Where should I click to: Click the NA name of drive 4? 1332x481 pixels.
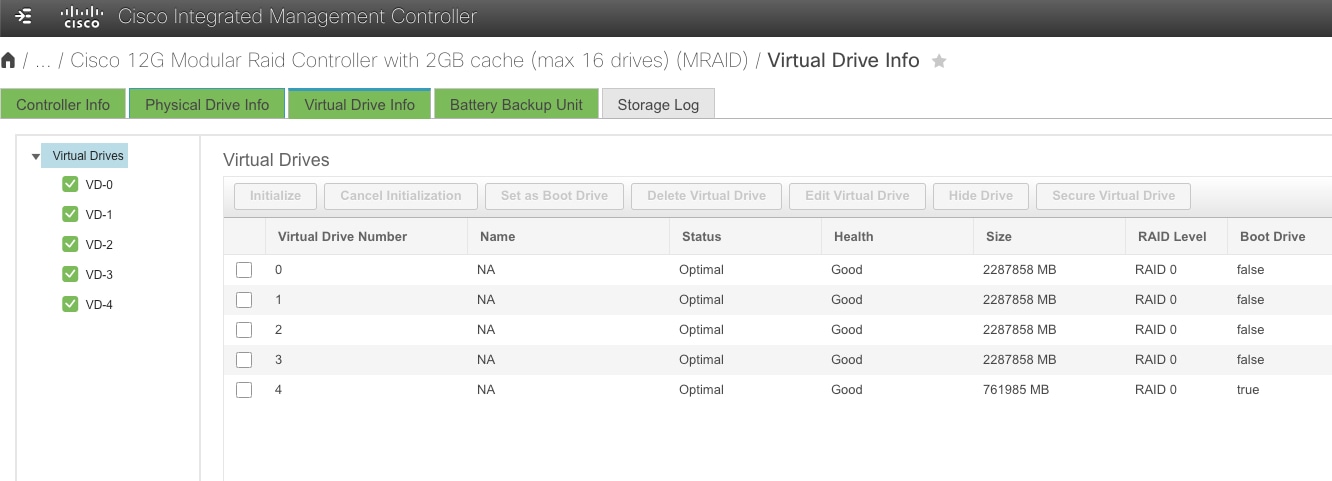[x=486, y=390]
